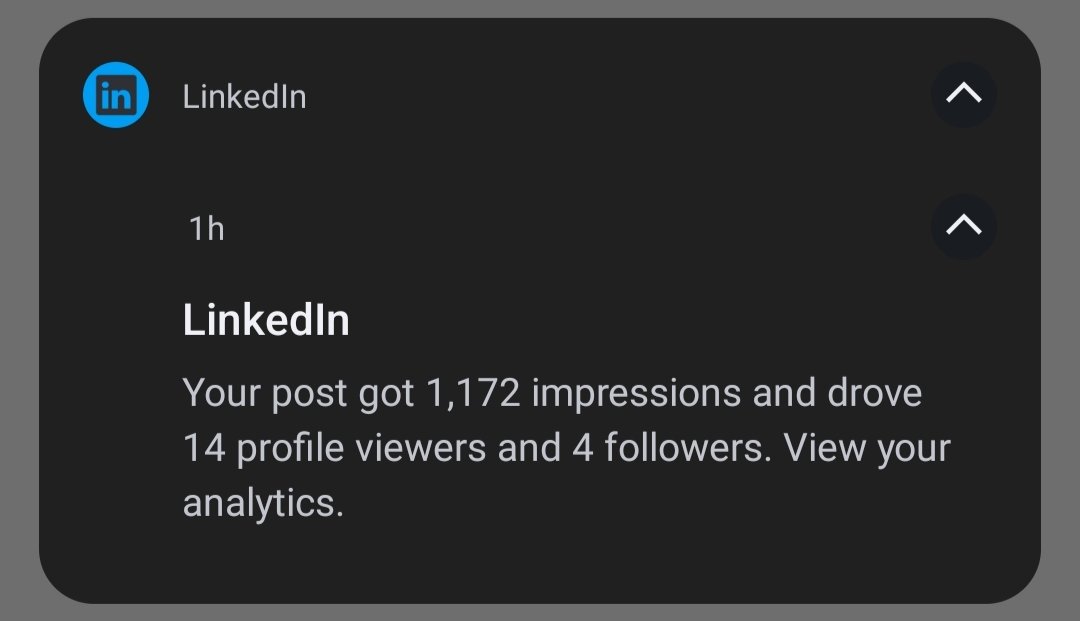This screenshot has height=621, width=1080.
Task: Tap the blue LinkedIn app icon
Action: 116,95
